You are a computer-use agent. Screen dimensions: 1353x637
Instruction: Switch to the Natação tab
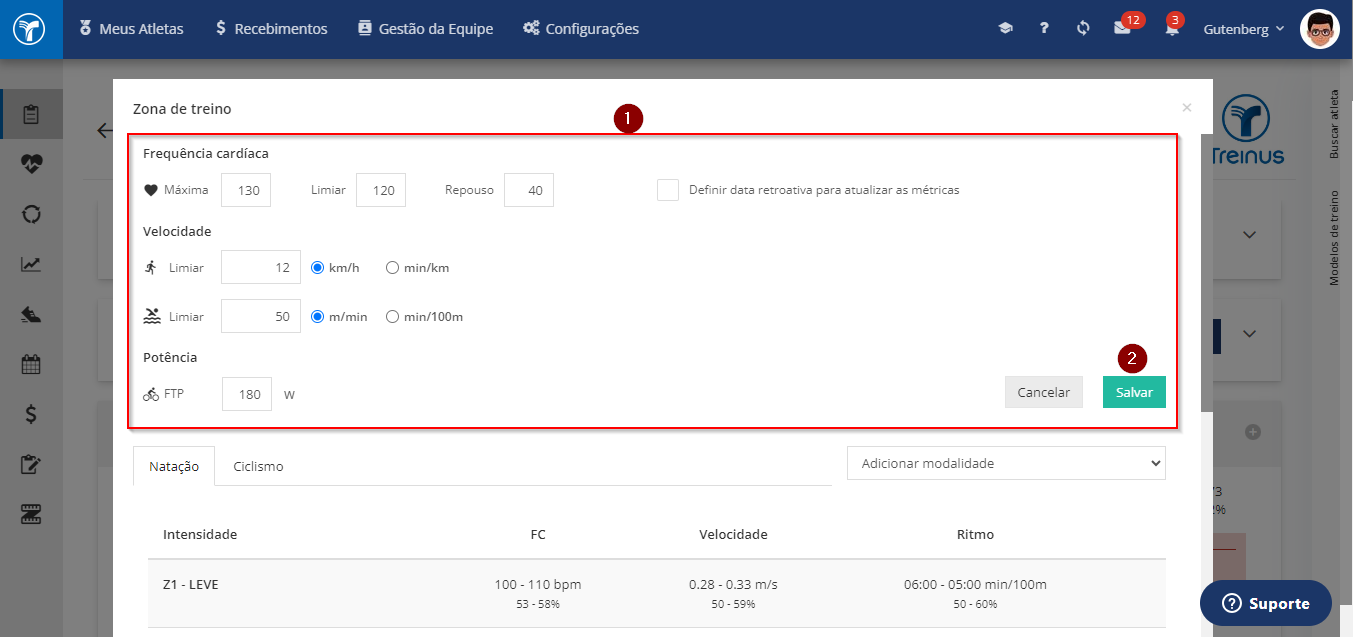coord(174,466)
